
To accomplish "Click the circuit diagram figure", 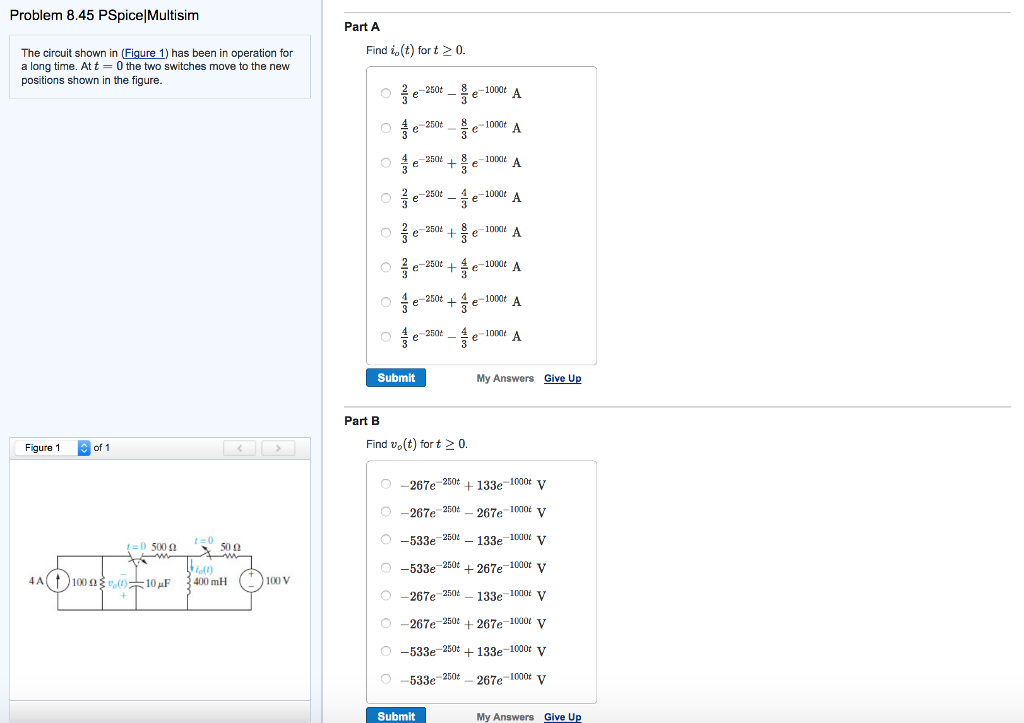I will pyautogui.click(x=160, y=573).
